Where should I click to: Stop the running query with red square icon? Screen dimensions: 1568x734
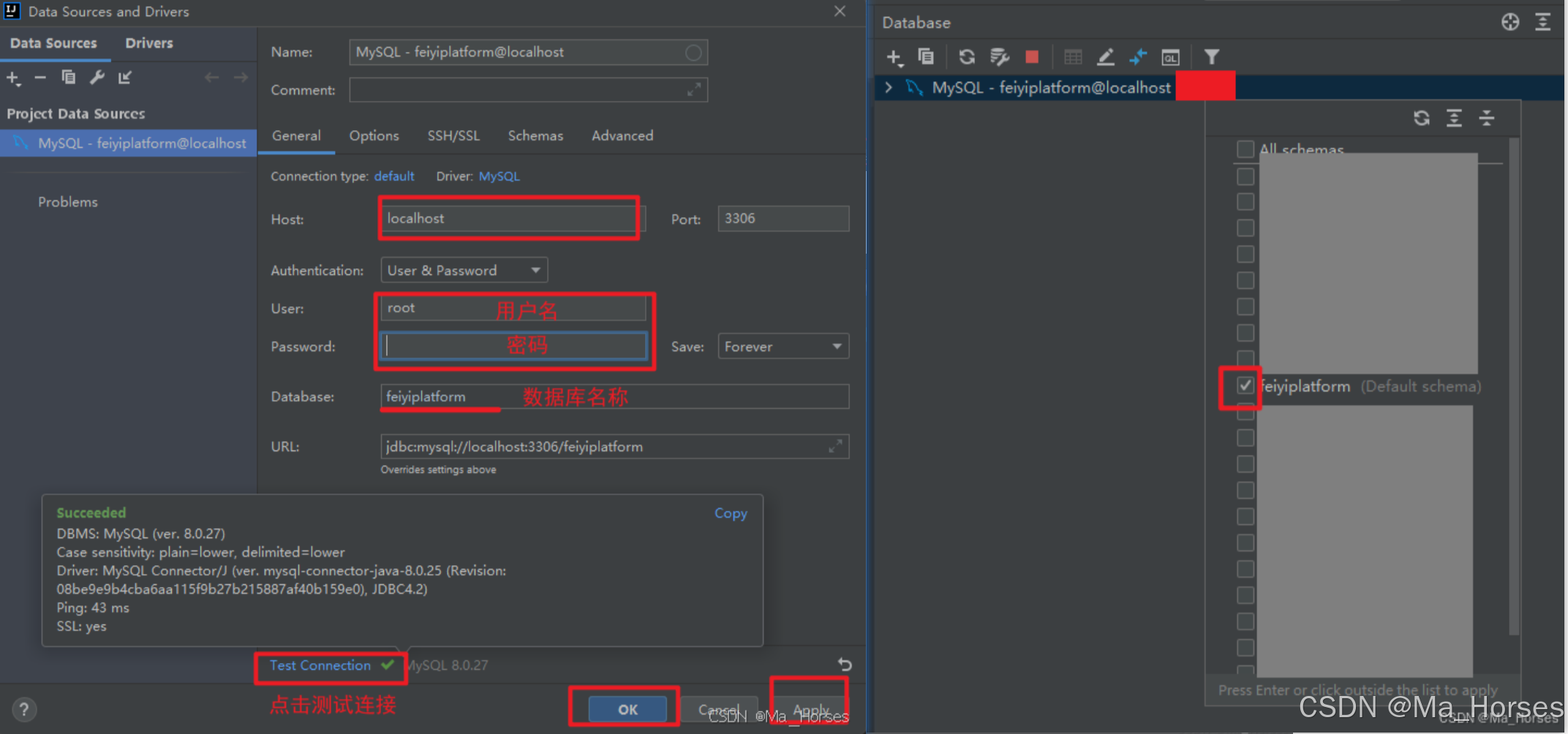tap(1032, 56)
